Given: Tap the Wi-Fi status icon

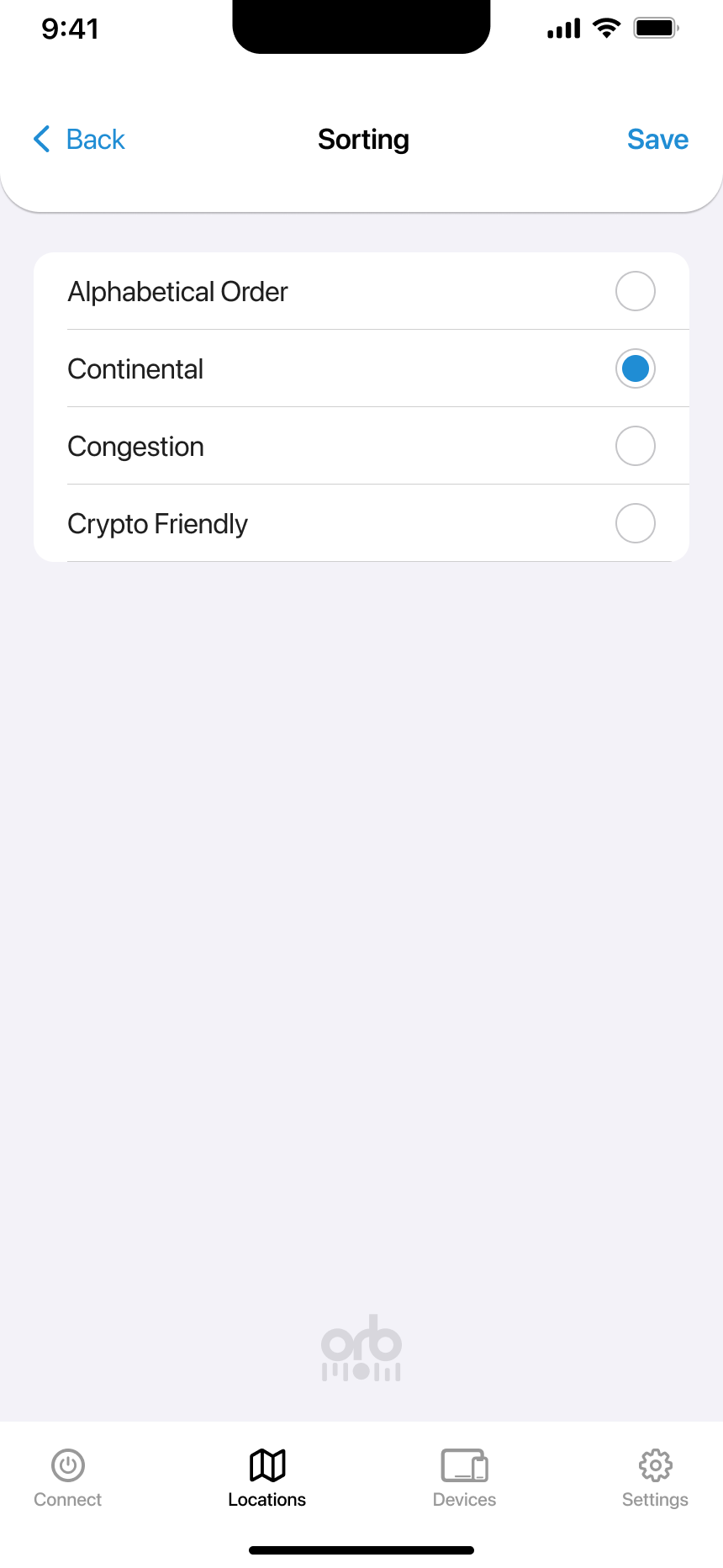Looking at the screenshot, I should (x=605, y=29).
